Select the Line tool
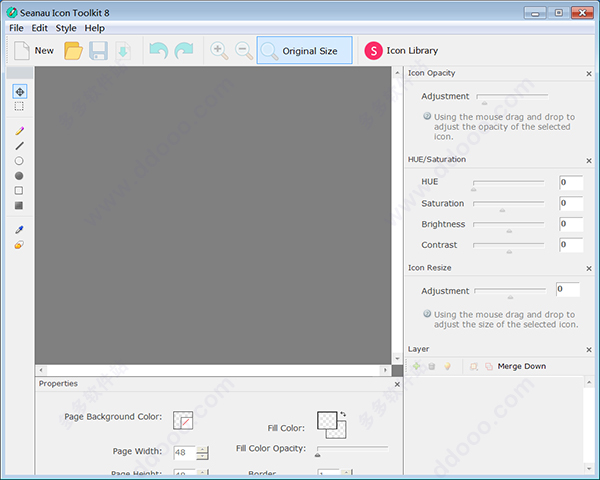This screenshot has height=480, width=600. tap(20, 146)
